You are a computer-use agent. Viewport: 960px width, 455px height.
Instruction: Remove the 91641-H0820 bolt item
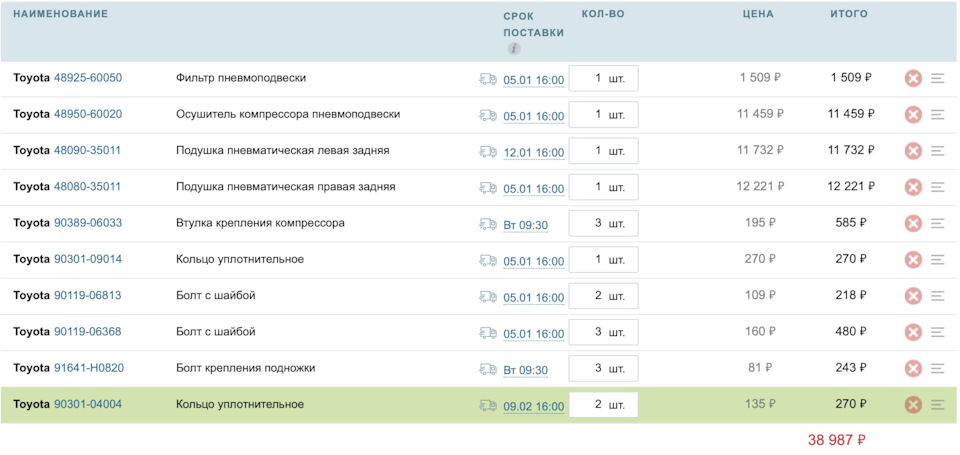(x=913, y=368)
